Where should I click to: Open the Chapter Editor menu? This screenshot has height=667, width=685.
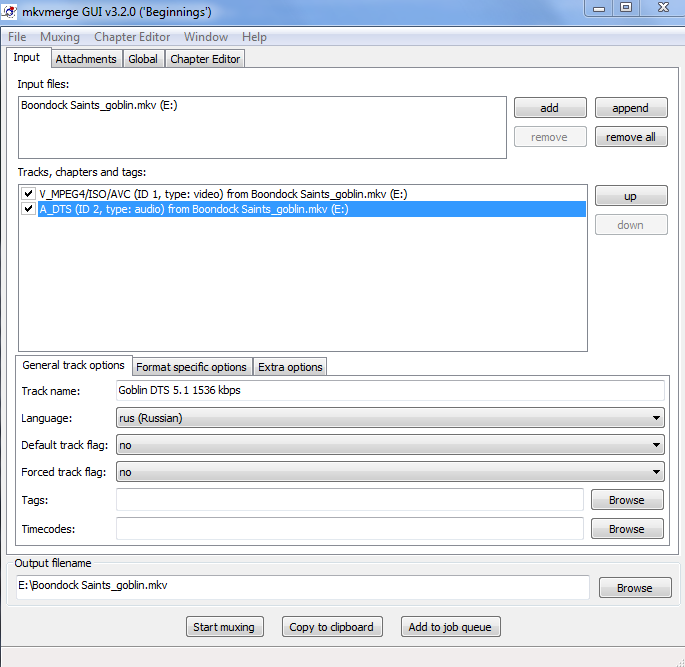[133, 37]
